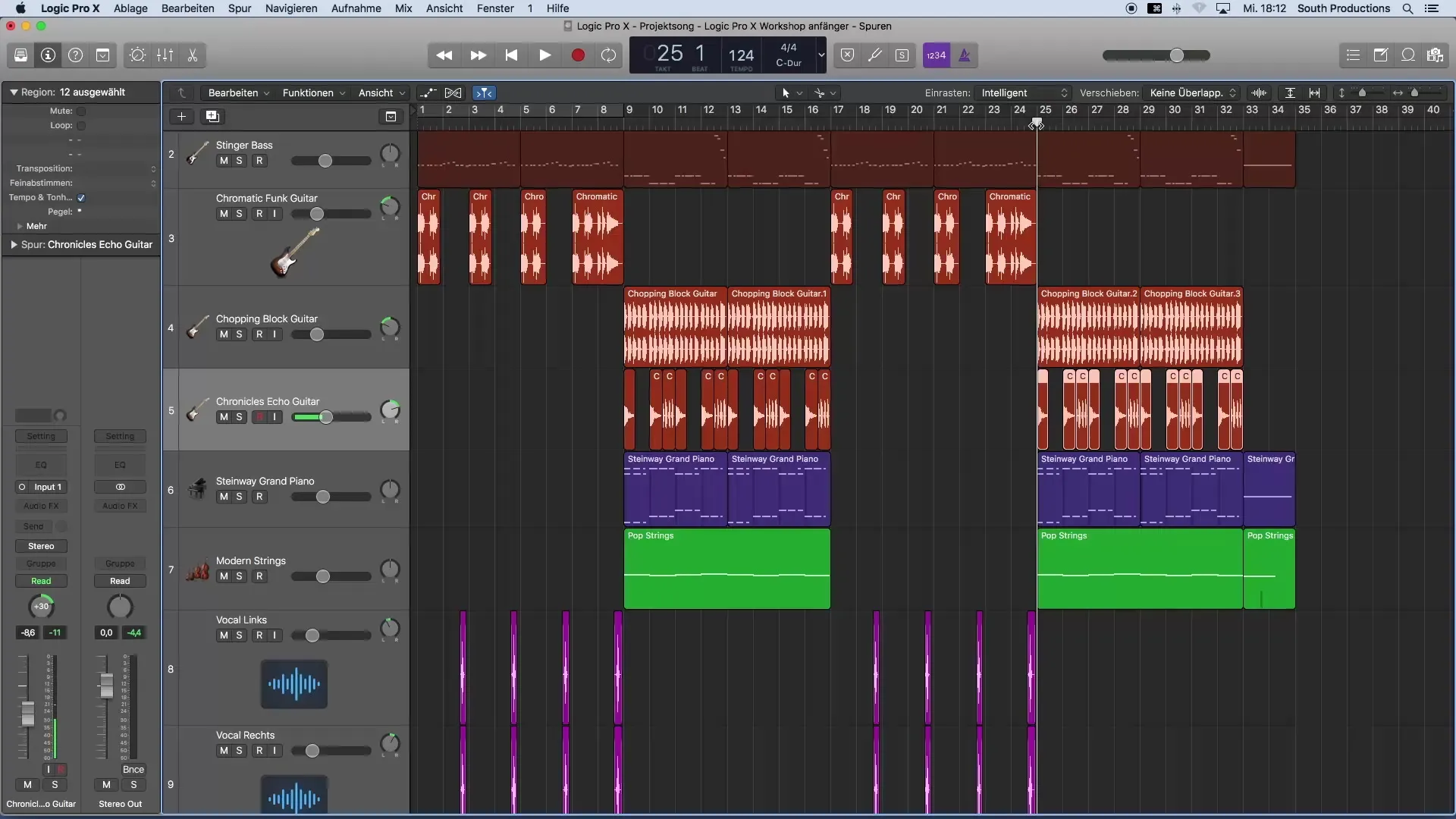This screenshot has width=1456, height=819.
Task: Open the Mixer faders icon
Action: tap(165, 55)
